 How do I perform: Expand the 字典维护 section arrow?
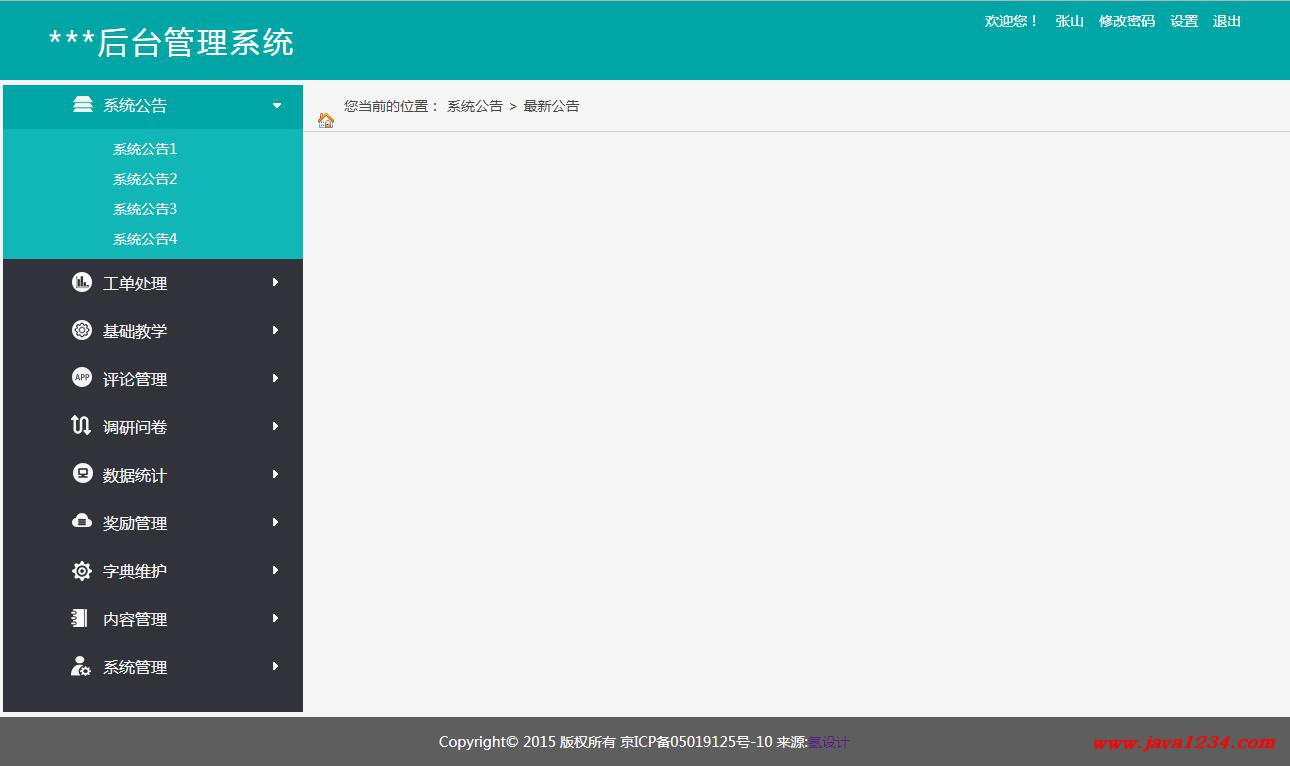tap(275, 570)
